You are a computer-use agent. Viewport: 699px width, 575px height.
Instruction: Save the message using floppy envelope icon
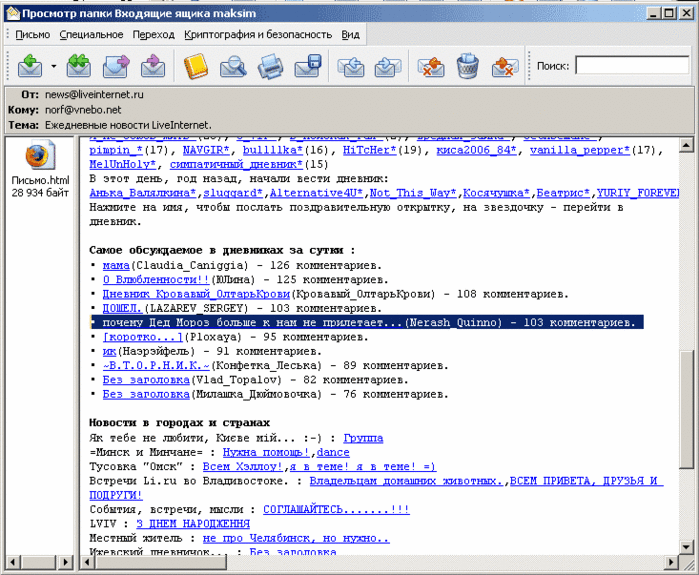point(308,66)
